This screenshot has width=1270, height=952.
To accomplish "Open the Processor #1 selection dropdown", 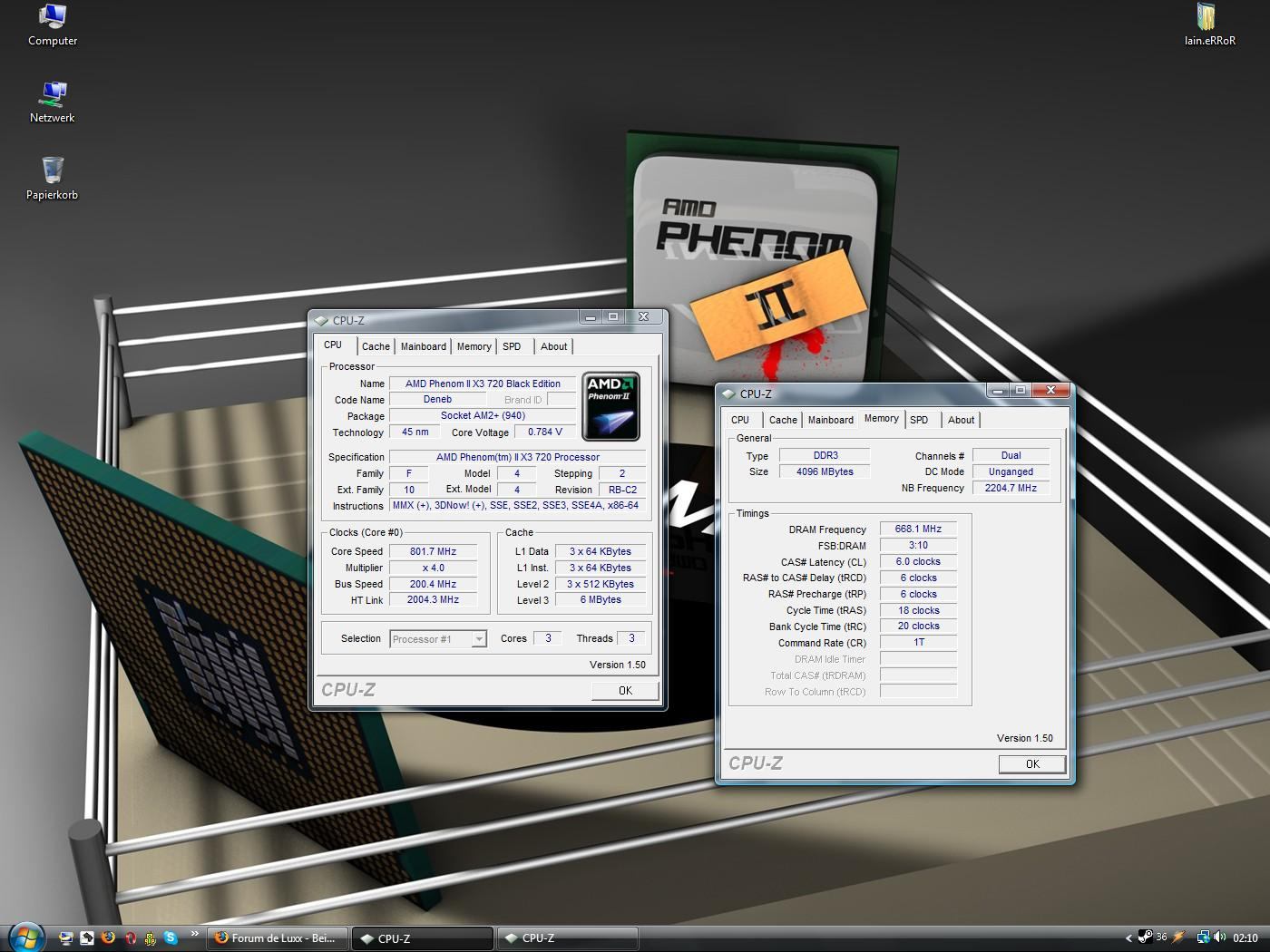I will [x=438, y=639].
